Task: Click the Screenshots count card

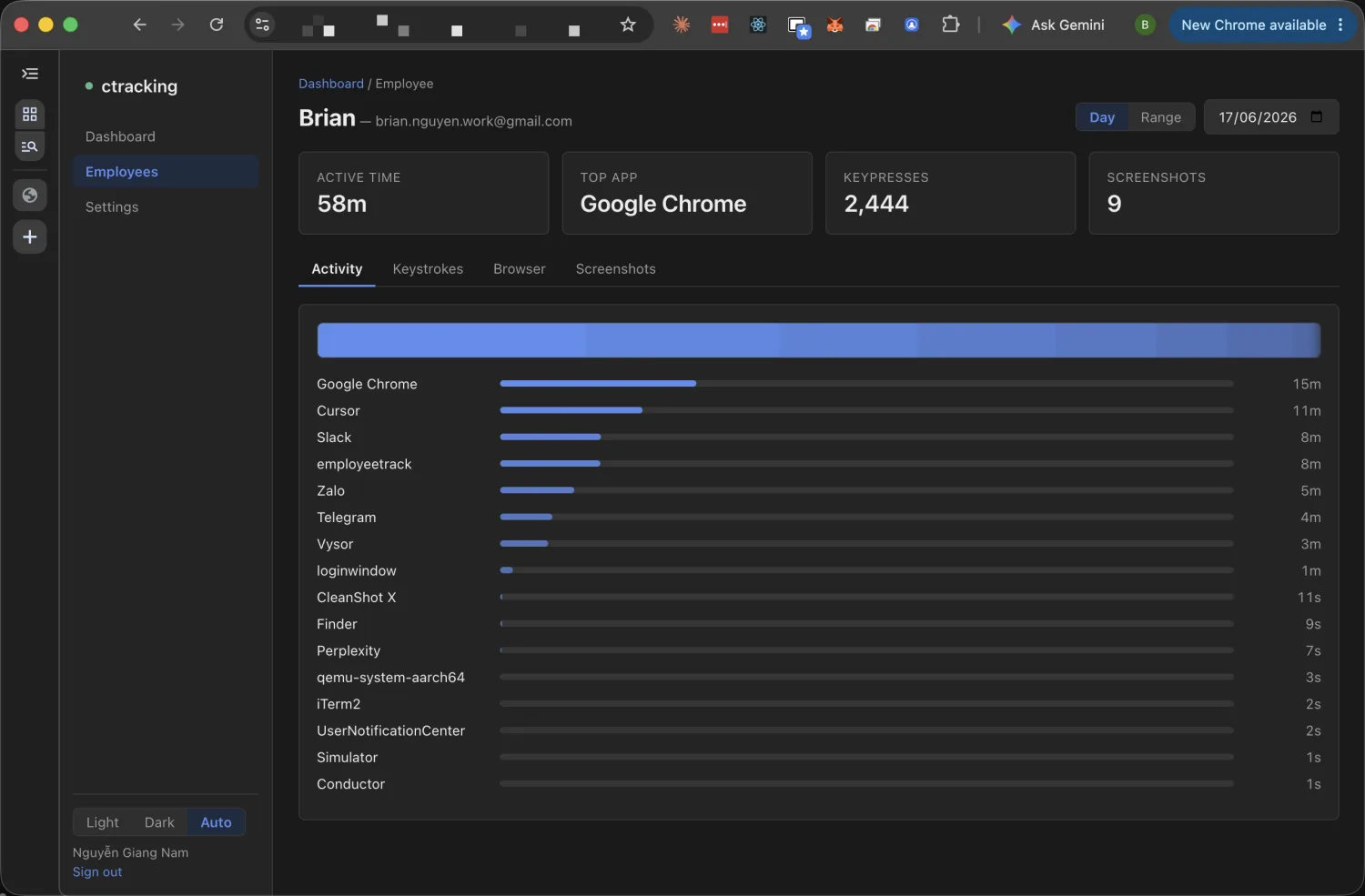Action: [x=1214, y=193]
